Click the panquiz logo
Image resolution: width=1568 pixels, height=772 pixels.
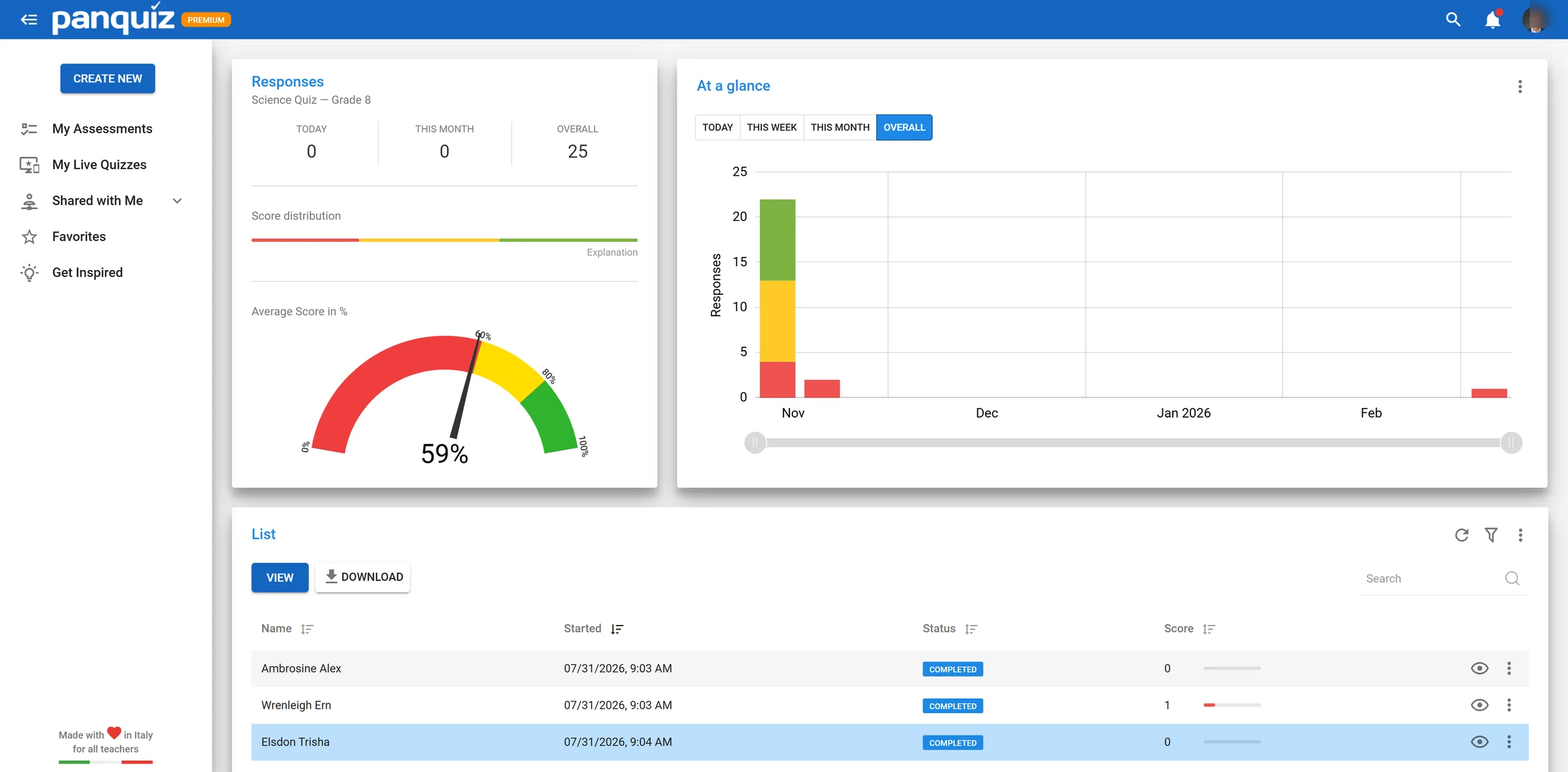click(x=113, y=18)
